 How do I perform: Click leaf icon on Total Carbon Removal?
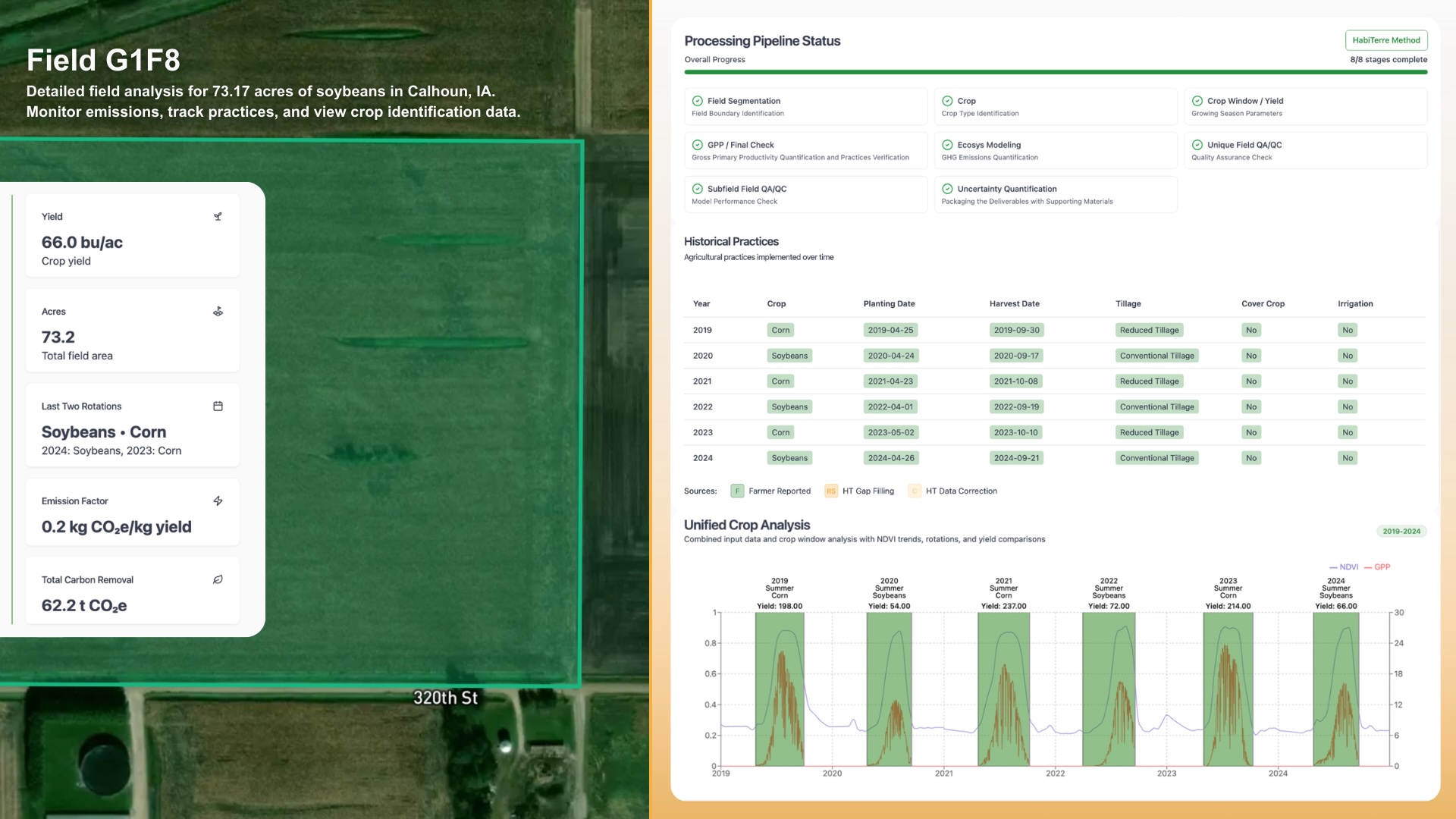pos(218,580)
